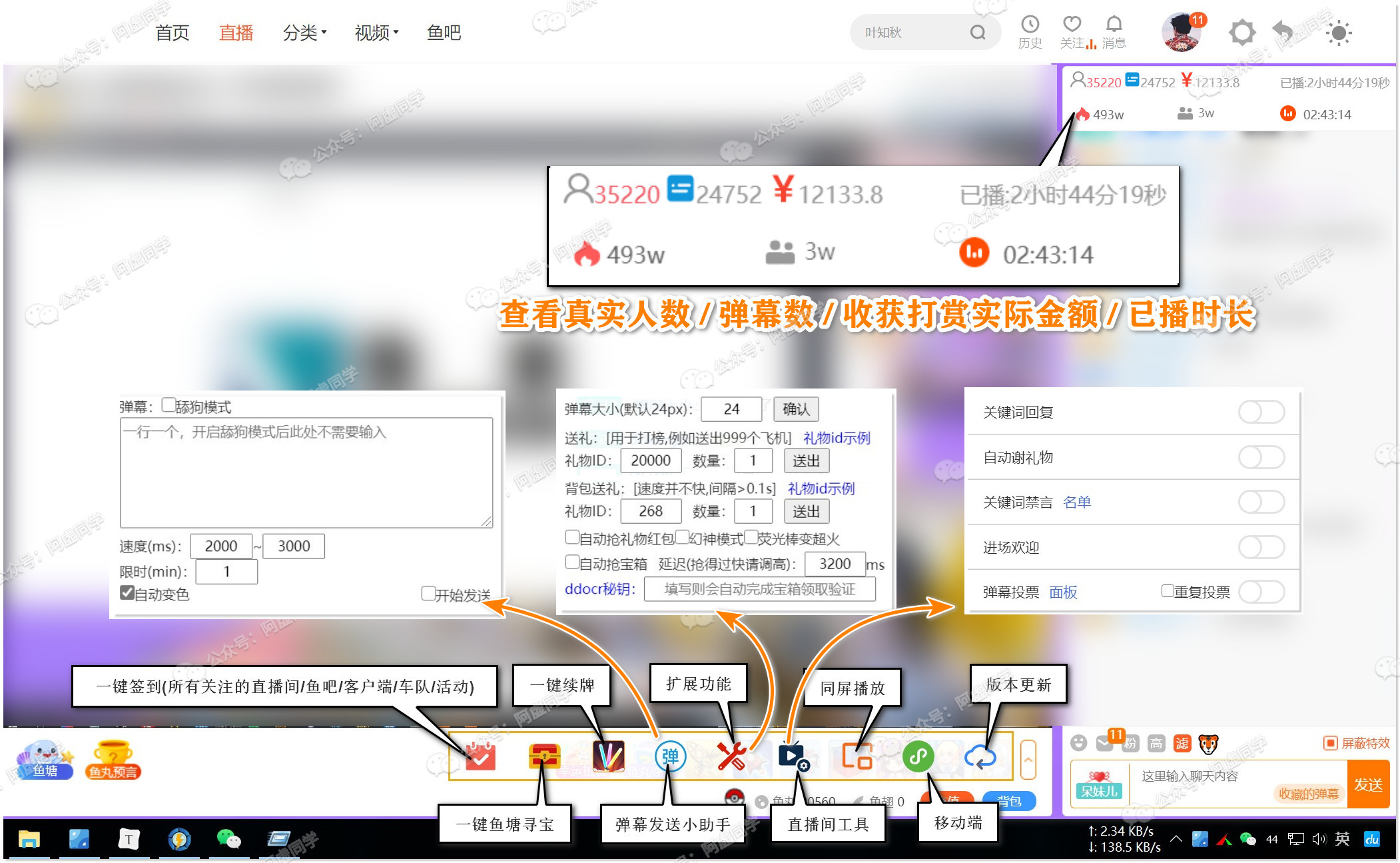The image size is (1400, 863).
Task: Click the 确认 button for danmaku size
Action: [x=796, y=409]
